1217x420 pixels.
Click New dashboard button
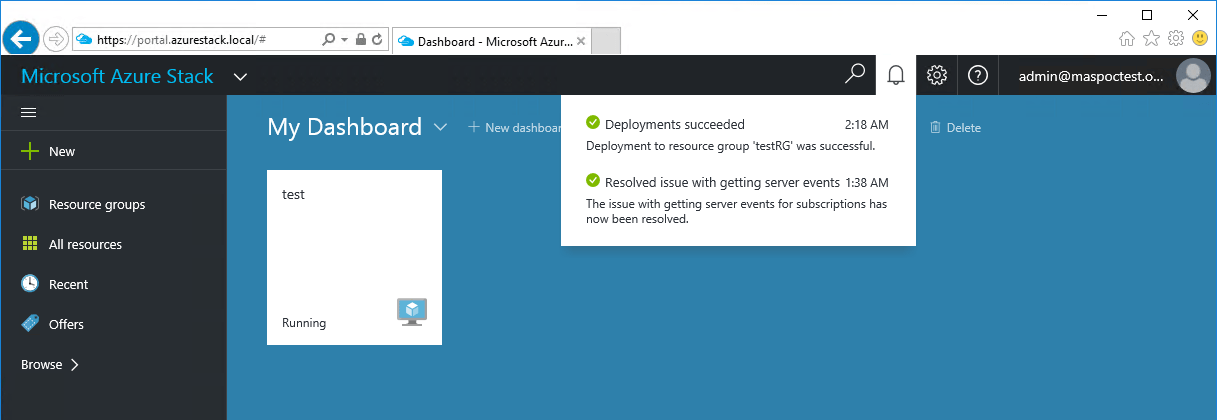515,127
